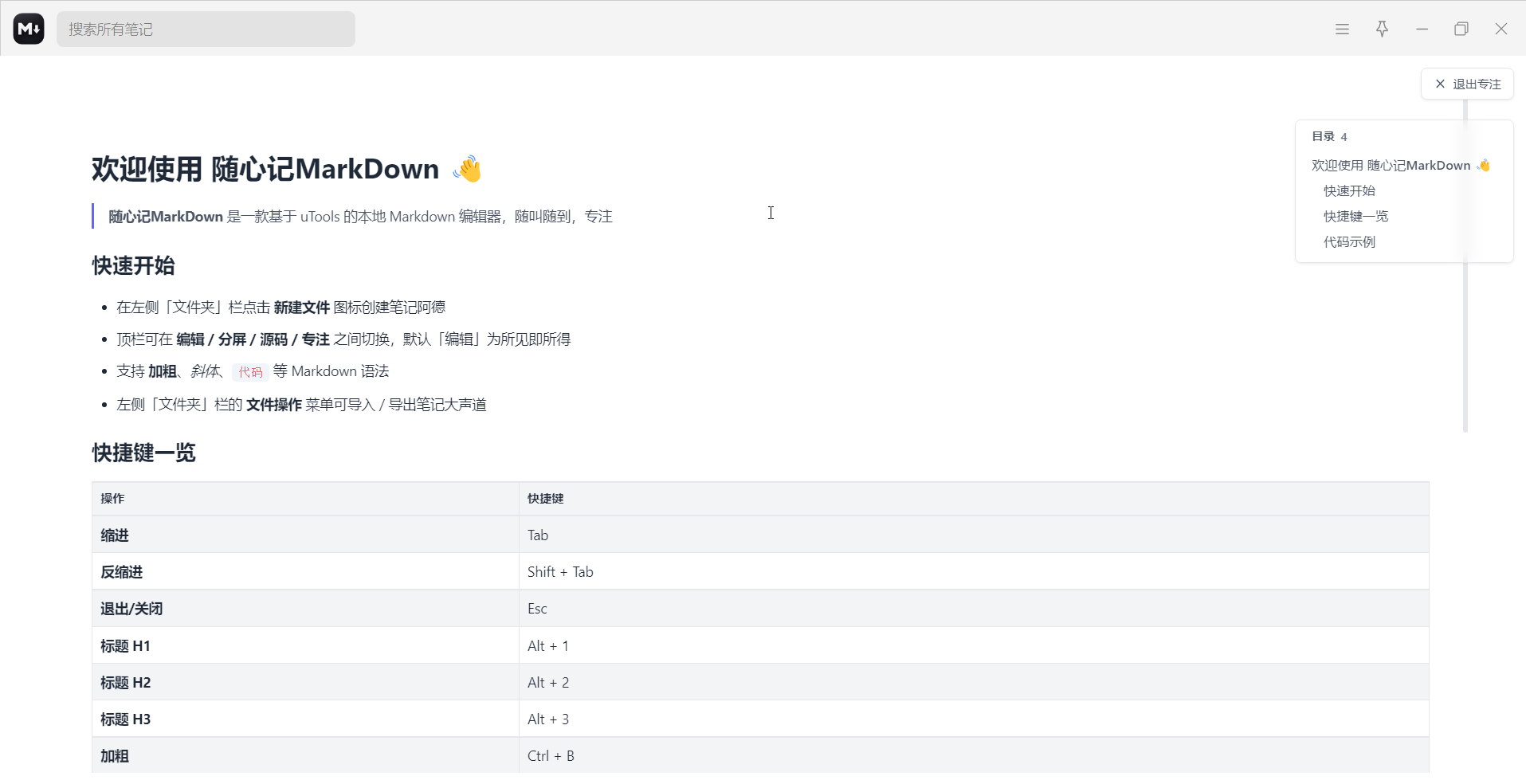The height and width of the screenshot is (784, 1526).
Task: Click the 退出专注 button
Action: pos(1467,84)
